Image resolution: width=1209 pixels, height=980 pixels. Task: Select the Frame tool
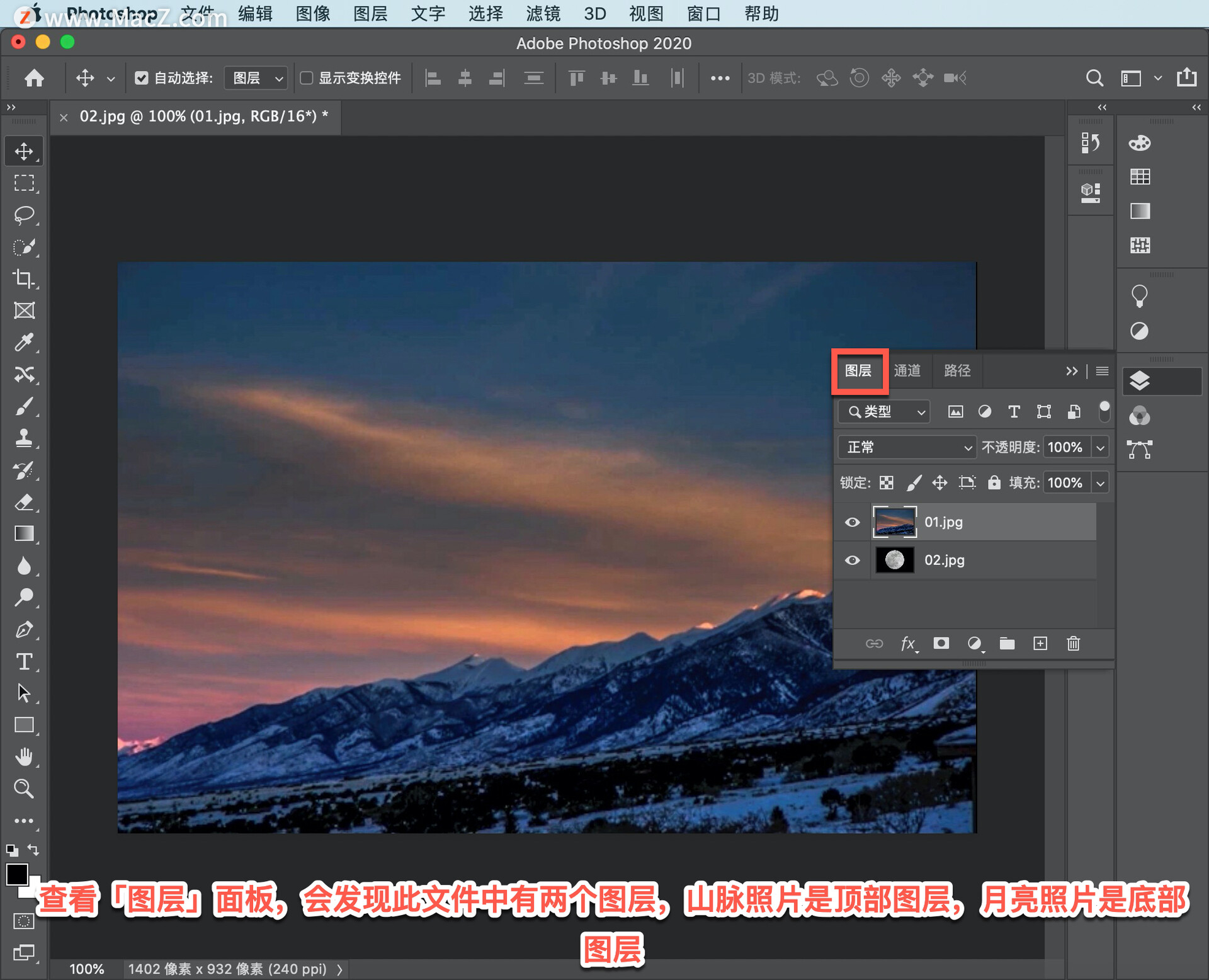[24, 311]
